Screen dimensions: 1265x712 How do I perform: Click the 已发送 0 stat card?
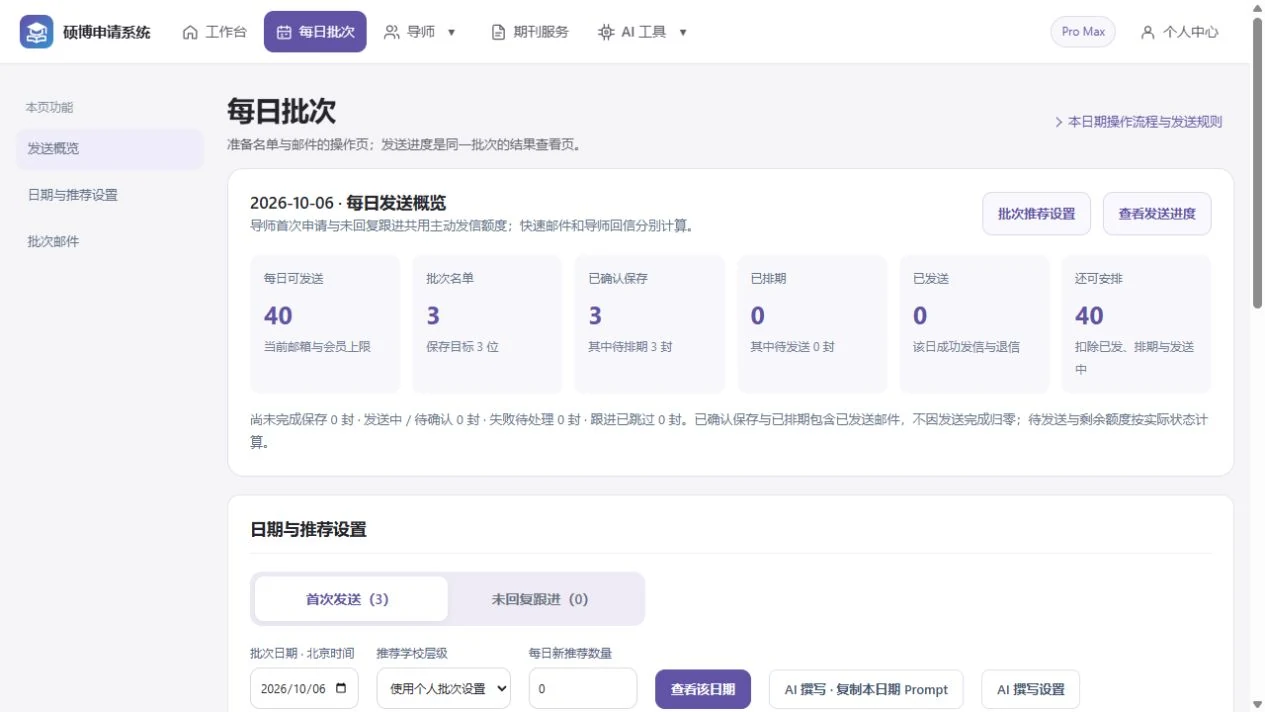coord(974,324)
